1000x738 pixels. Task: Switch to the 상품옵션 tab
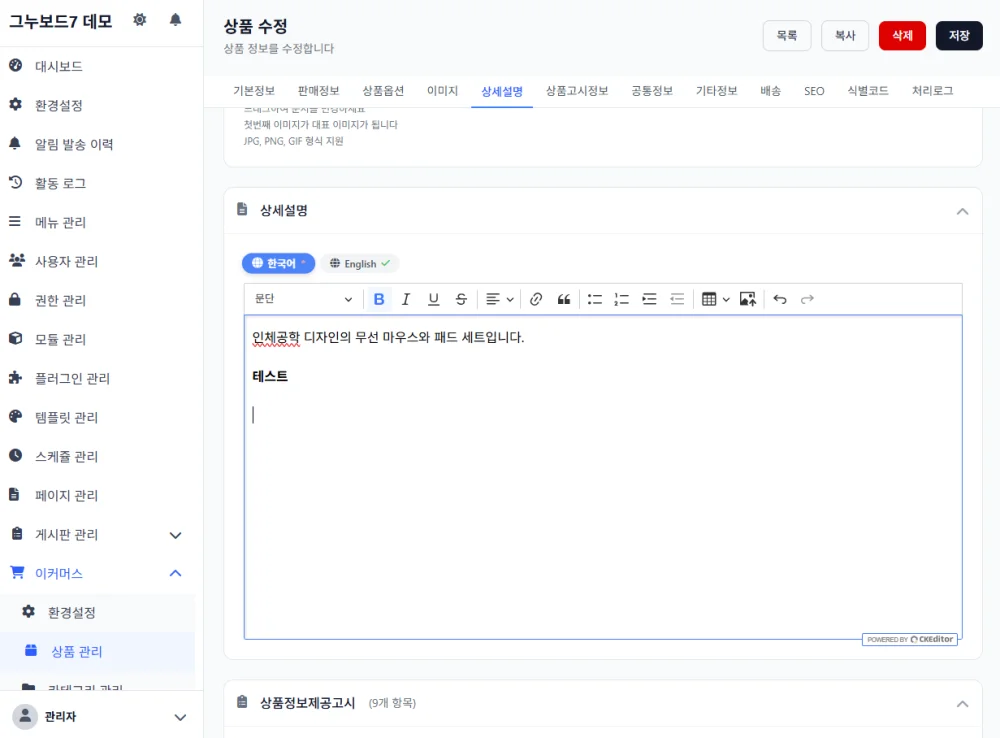click(383, 91)
